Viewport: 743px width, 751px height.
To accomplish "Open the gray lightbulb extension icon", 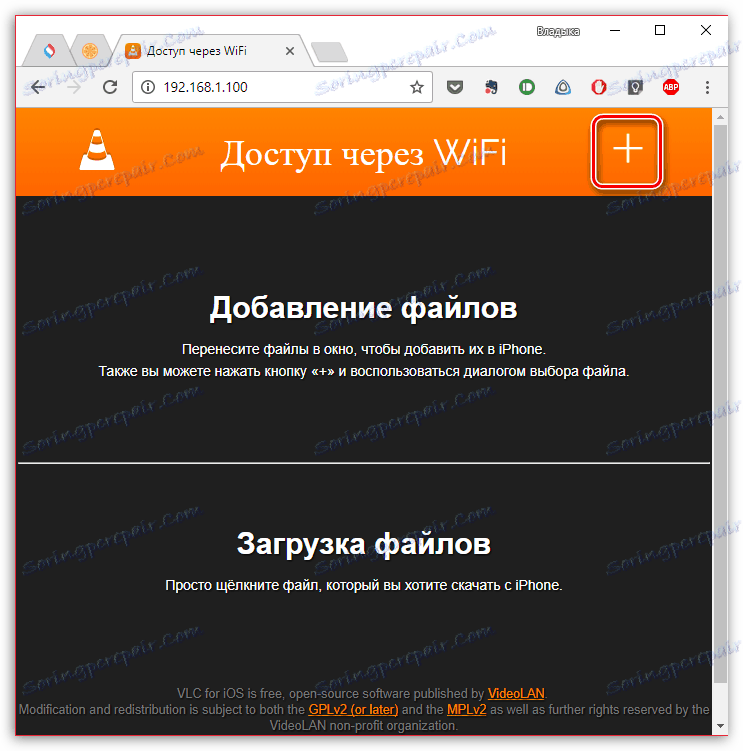I will pos(635,87).
